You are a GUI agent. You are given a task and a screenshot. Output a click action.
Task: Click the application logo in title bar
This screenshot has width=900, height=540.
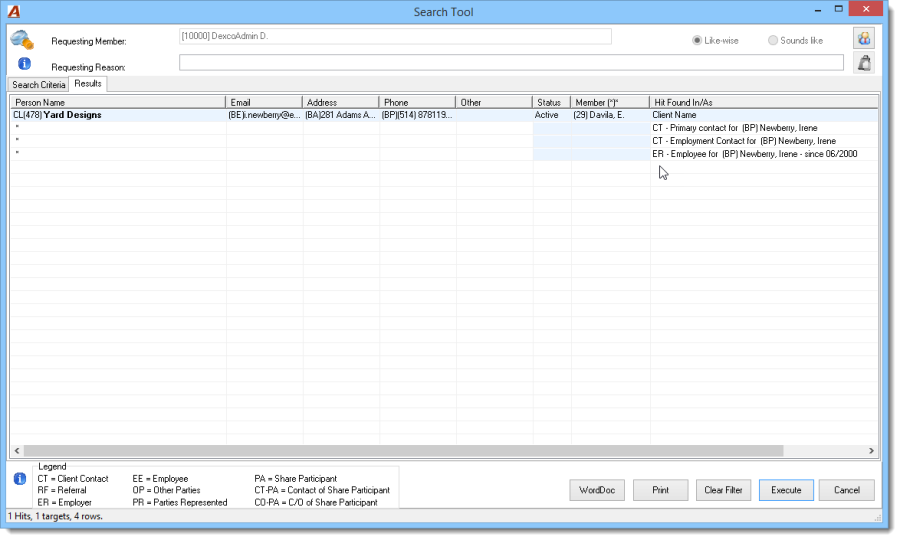(x=14, y=11)
